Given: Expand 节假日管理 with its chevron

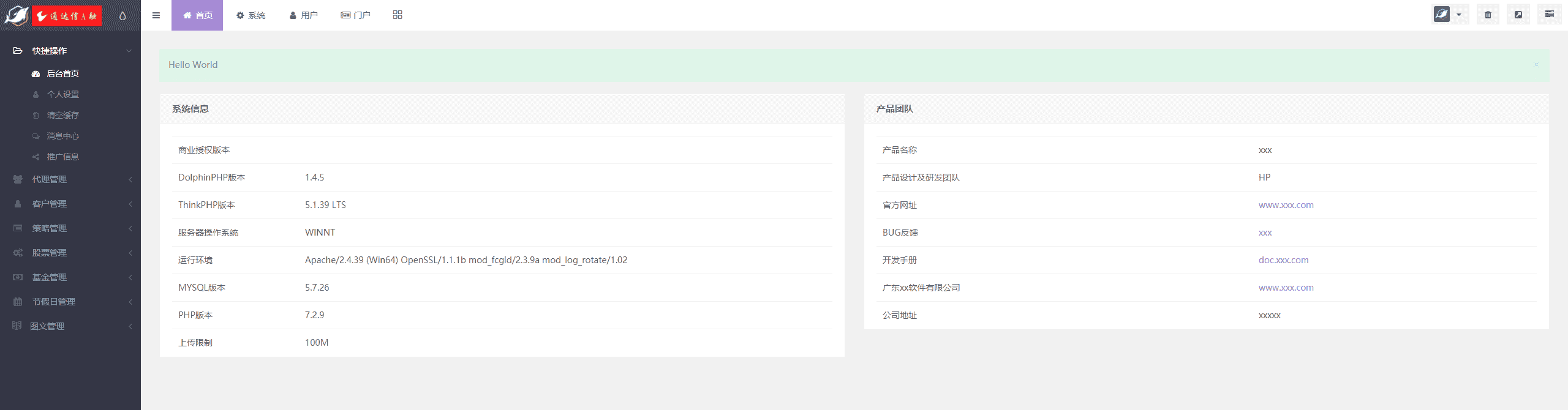Looking at the screenshot, I should click(130, 302).
